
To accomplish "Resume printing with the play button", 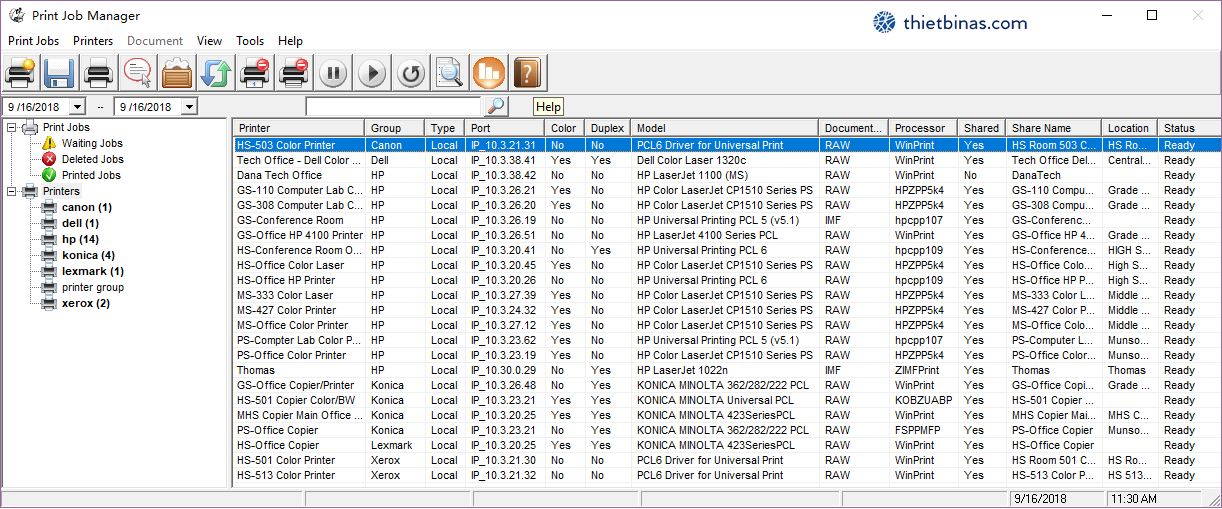I will point(372,73).
